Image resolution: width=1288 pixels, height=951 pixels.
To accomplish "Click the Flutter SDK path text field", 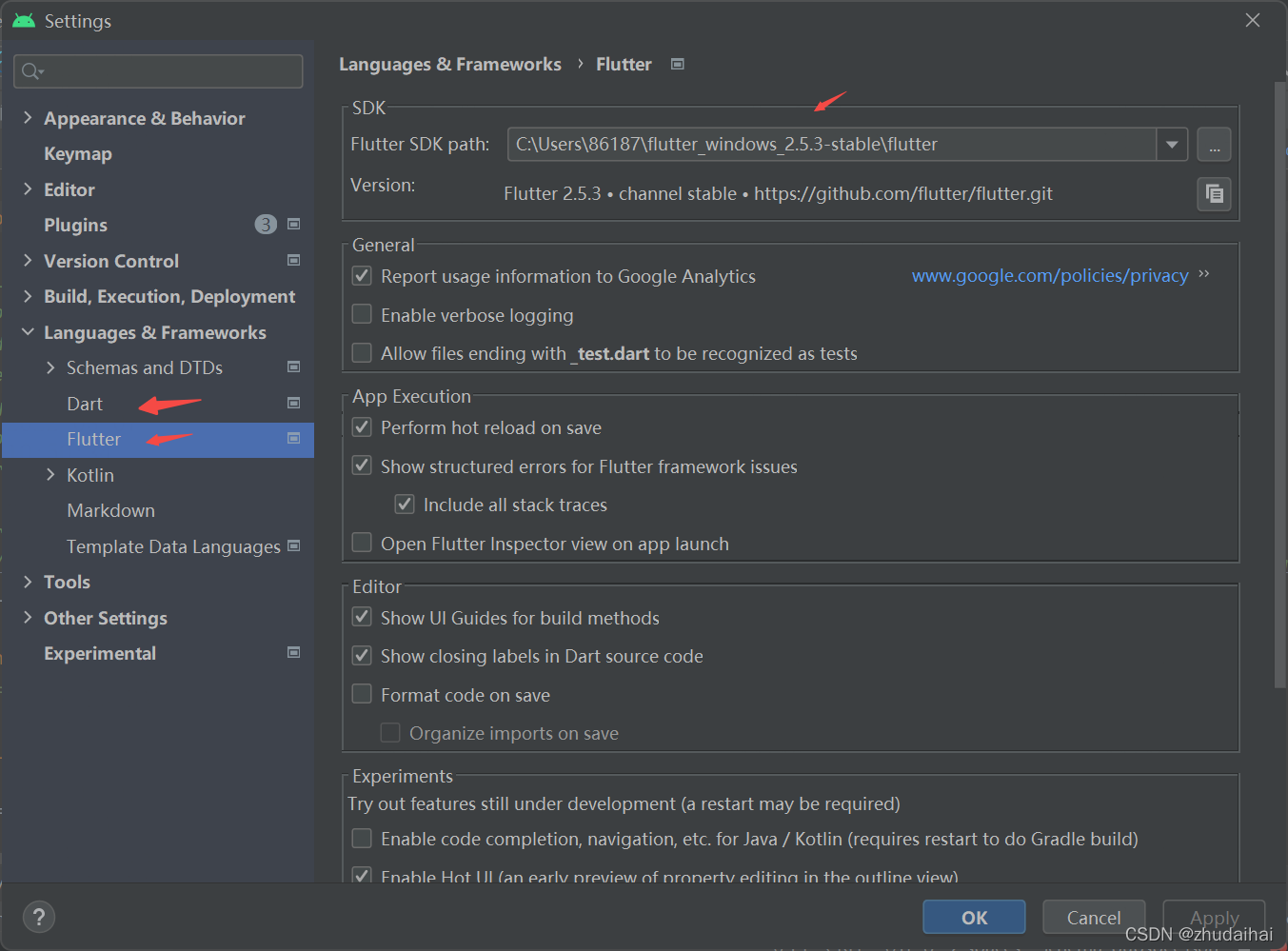I will (x=832, y=145).
